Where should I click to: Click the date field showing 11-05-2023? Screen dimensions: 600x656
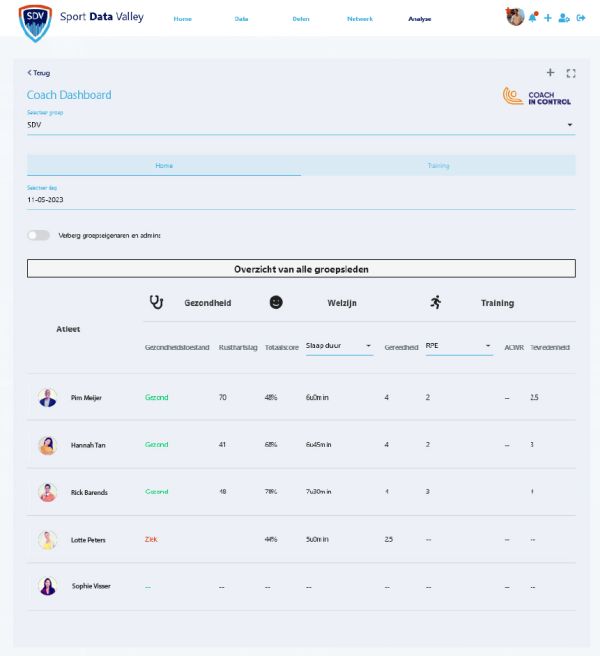(300, 200)
